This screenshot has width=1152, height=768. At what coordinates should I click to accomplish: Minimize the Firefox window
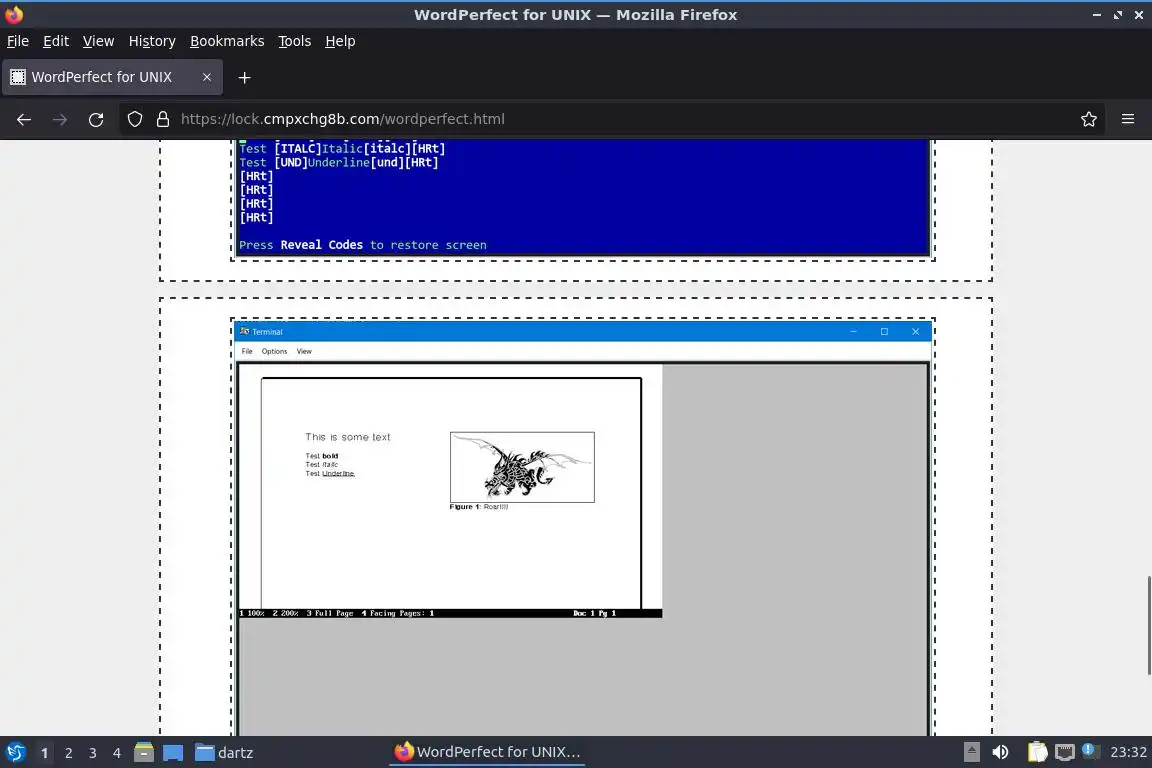pyautogui.click(x=1096, y=15)
